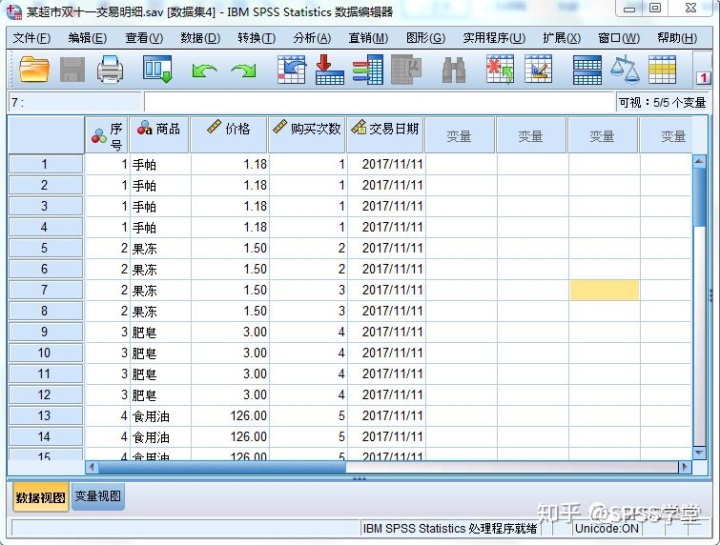The width and height of the screenshot is (720, 545).
Task: Click the Unicode:ON status bar entry
Action: pos(606,528)
